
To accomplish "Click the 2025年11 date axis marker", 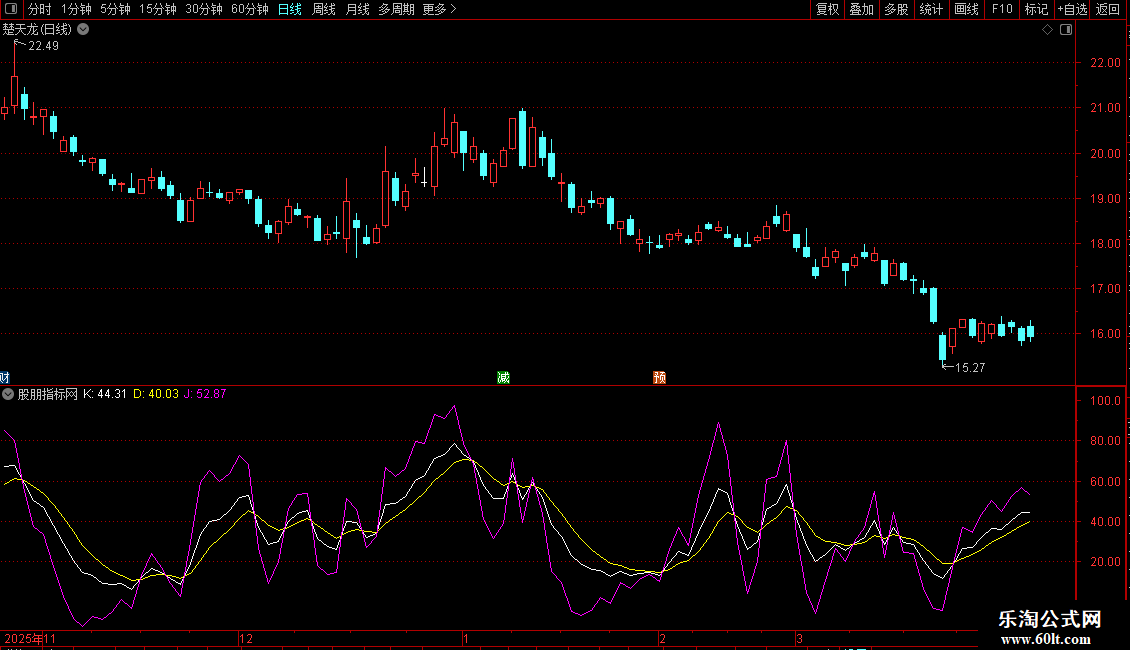I will pos(32,637).
